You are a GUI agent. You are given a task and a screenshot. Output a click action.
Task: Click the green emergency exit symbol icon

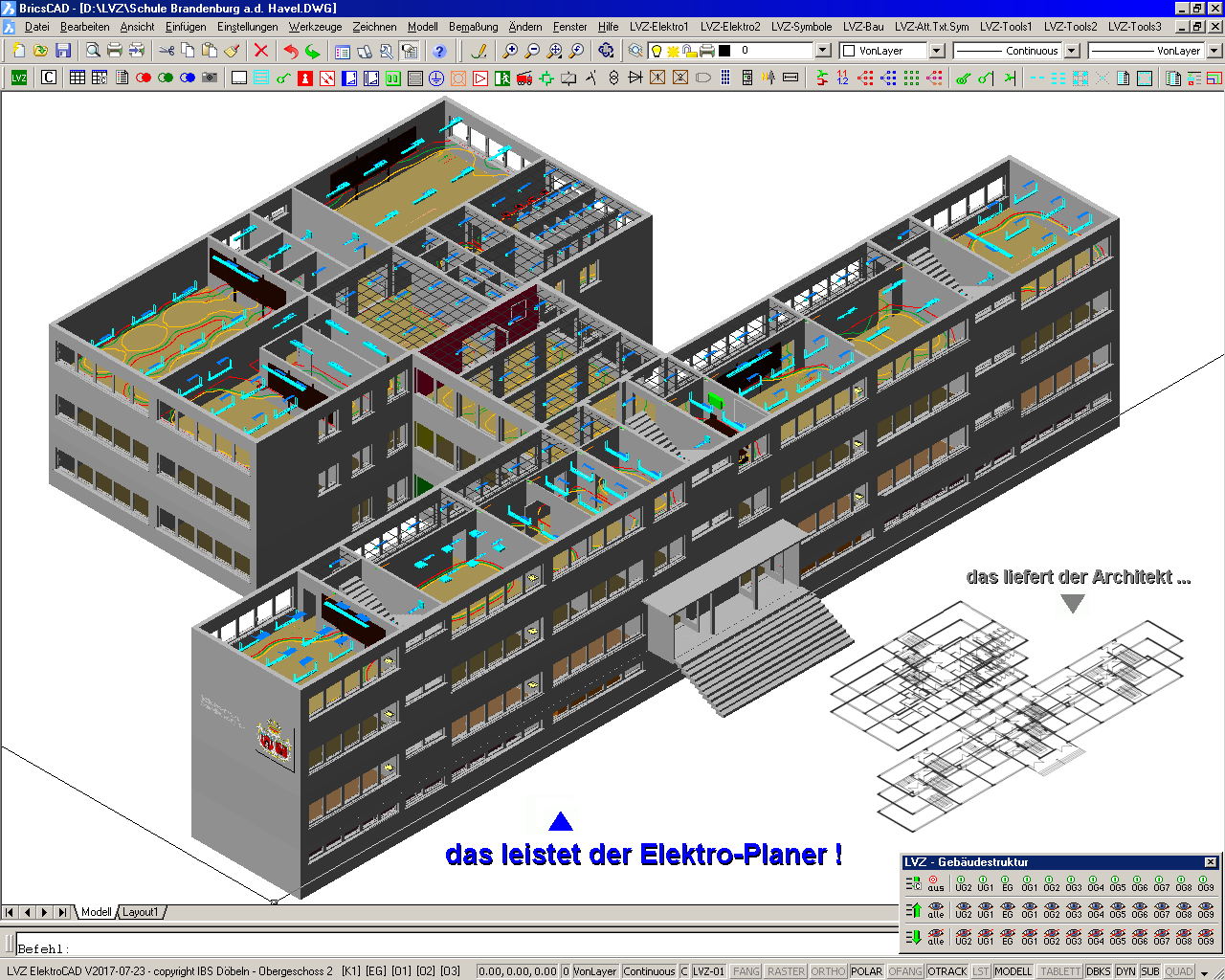click(502, 78)
